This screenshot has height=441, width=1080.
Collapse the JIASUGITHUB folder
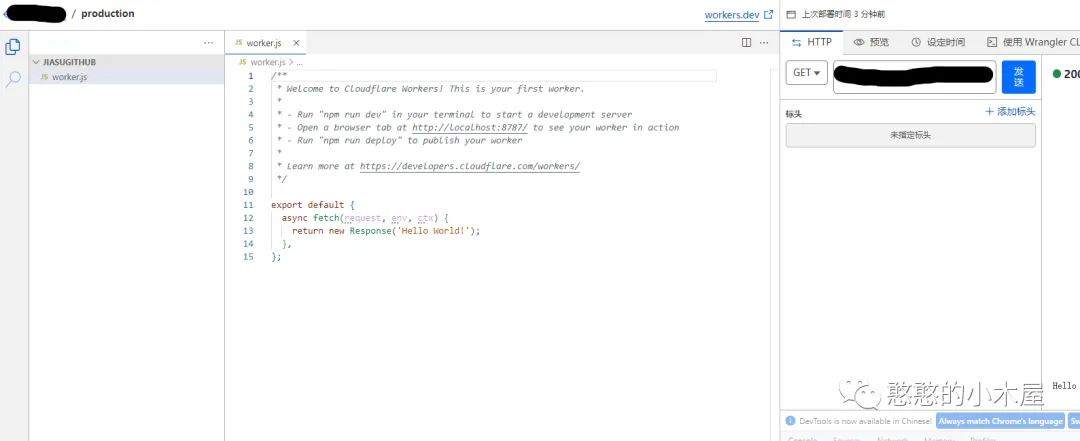point(37,62)
